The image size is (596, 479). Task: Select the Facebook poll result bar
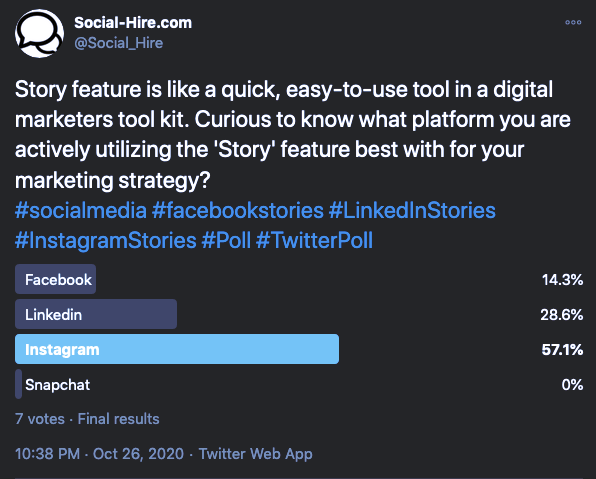tap(55, 279)
